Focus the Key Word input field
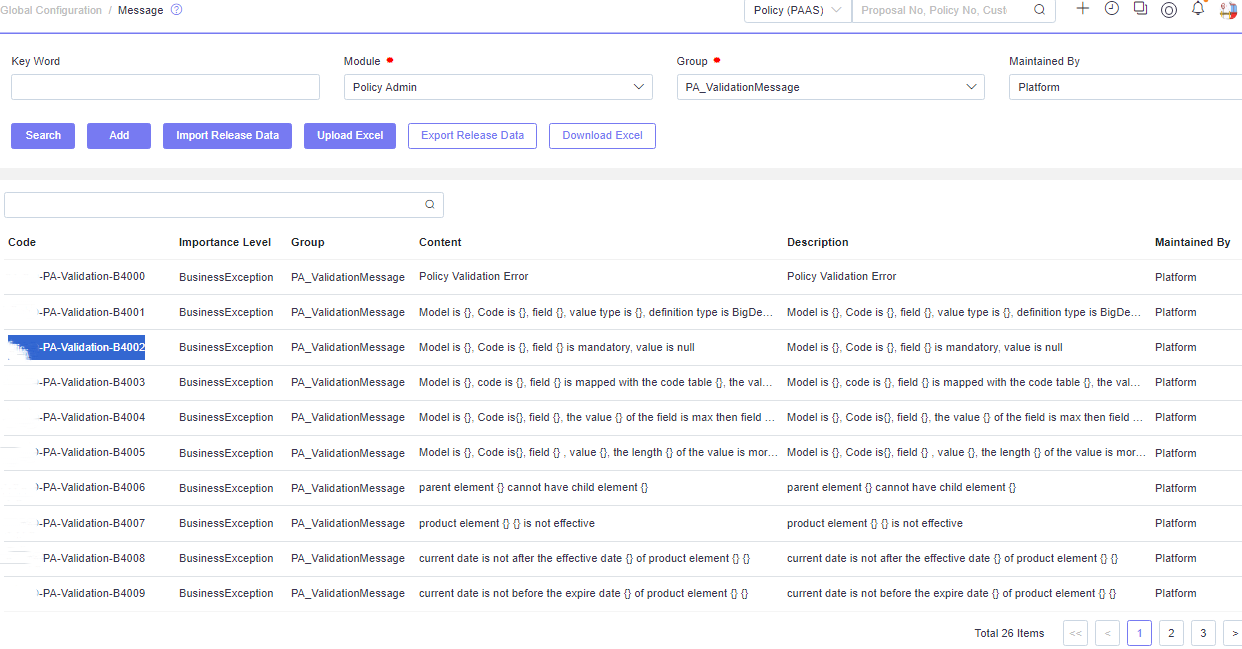 point(165,87)
